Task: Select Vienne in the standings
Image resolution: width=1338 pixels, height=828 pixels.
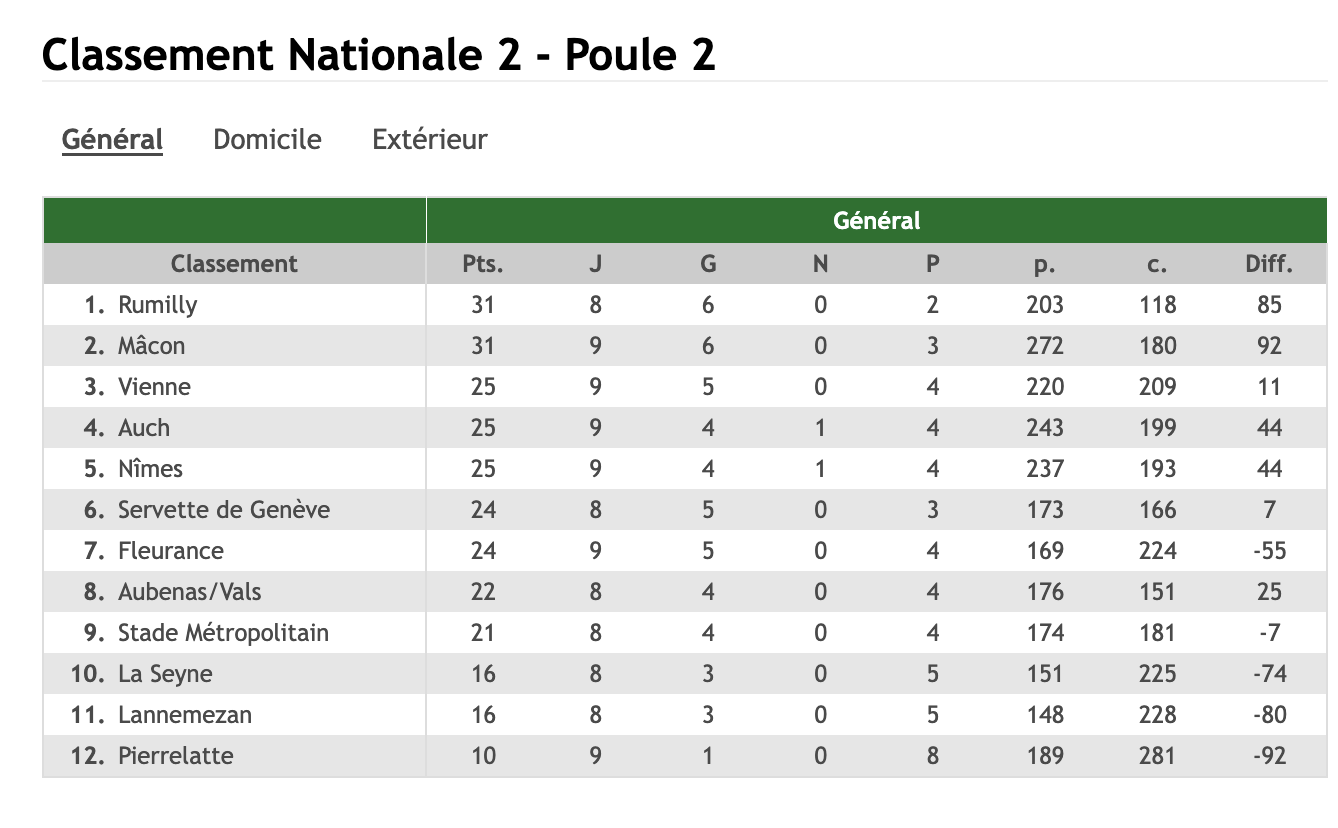Action: (154, 387)
